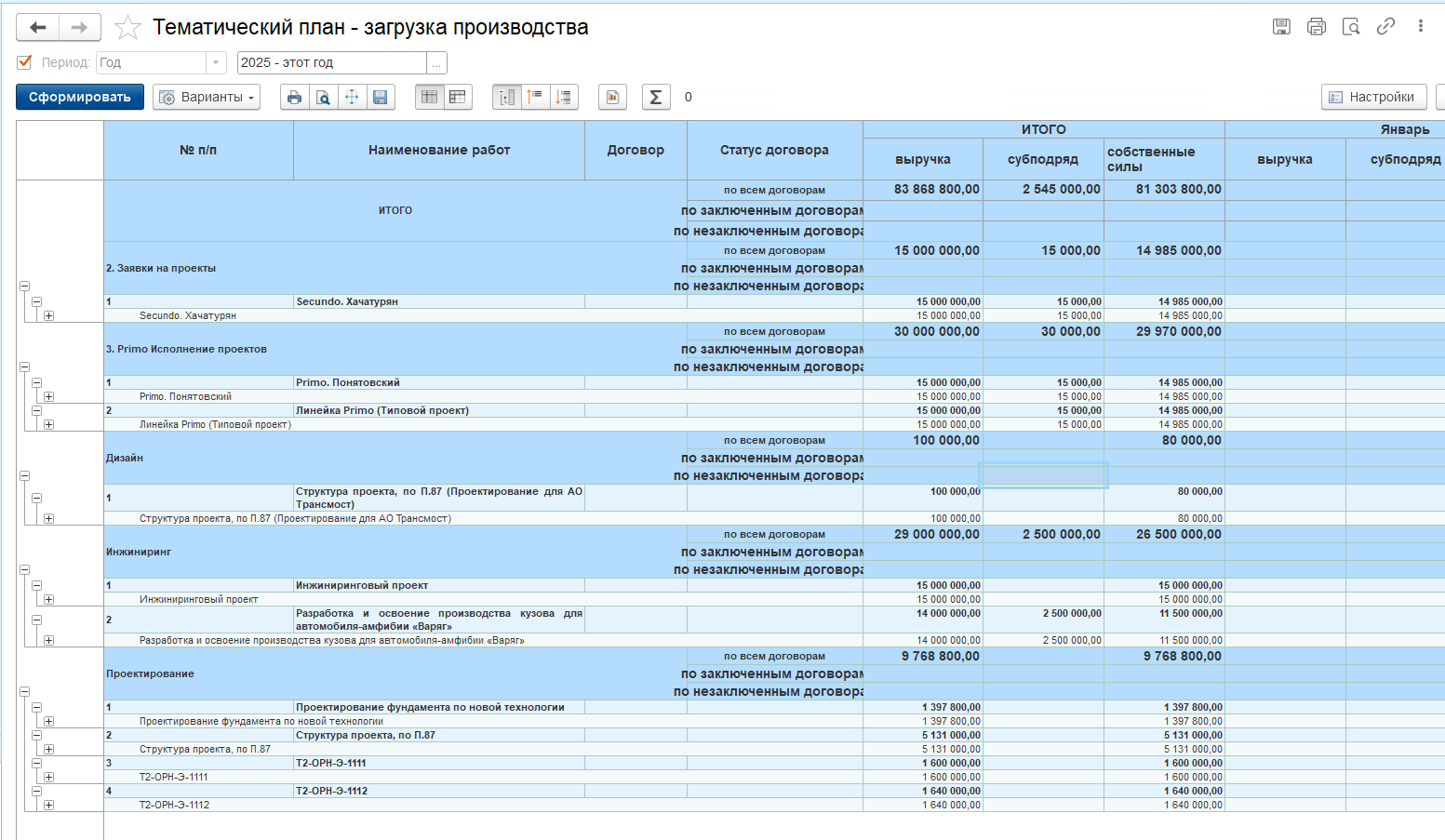
Task: Copy the link with the chain icon
Action: [x=1385, y=26]
